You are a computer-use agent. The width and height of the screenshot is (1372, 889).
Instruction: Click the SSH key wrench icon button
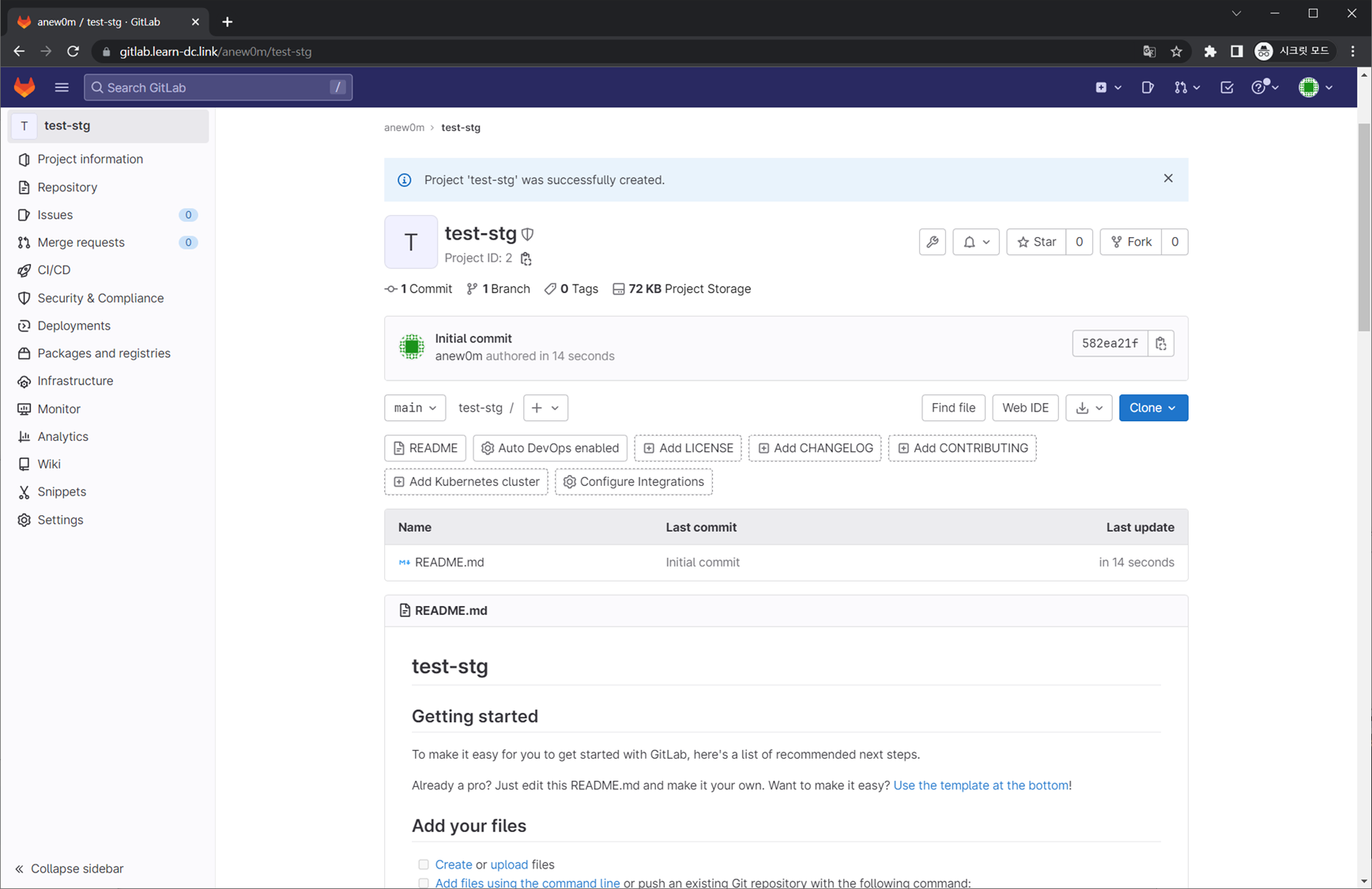click(x=933, y=242)
